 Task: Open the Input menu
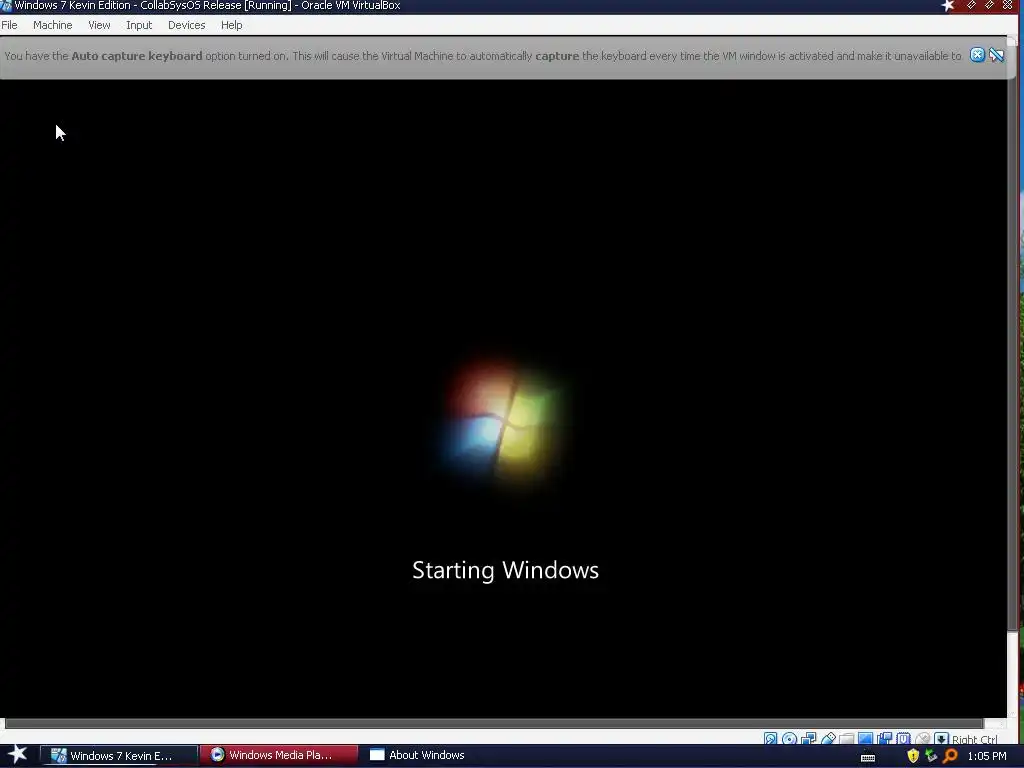pos(139,25)
